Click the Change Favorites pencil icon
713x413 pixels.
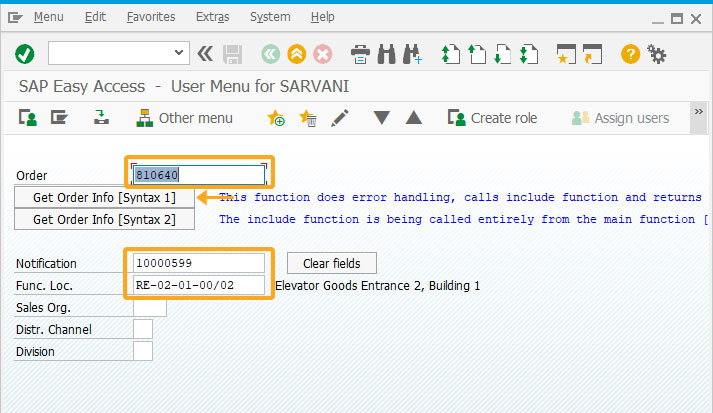340,118
